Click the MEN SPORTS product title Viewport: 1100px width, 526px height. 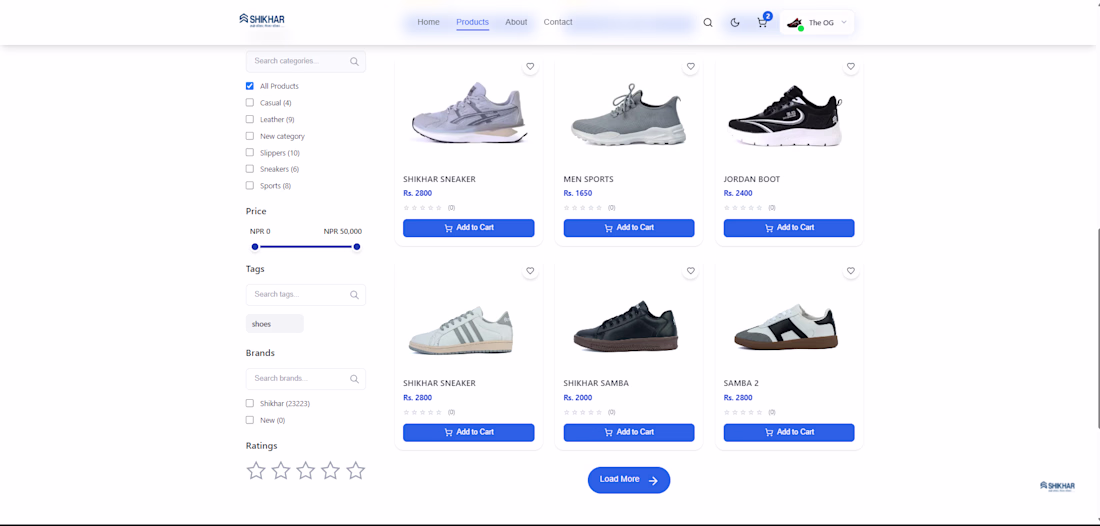pos(589,180)
